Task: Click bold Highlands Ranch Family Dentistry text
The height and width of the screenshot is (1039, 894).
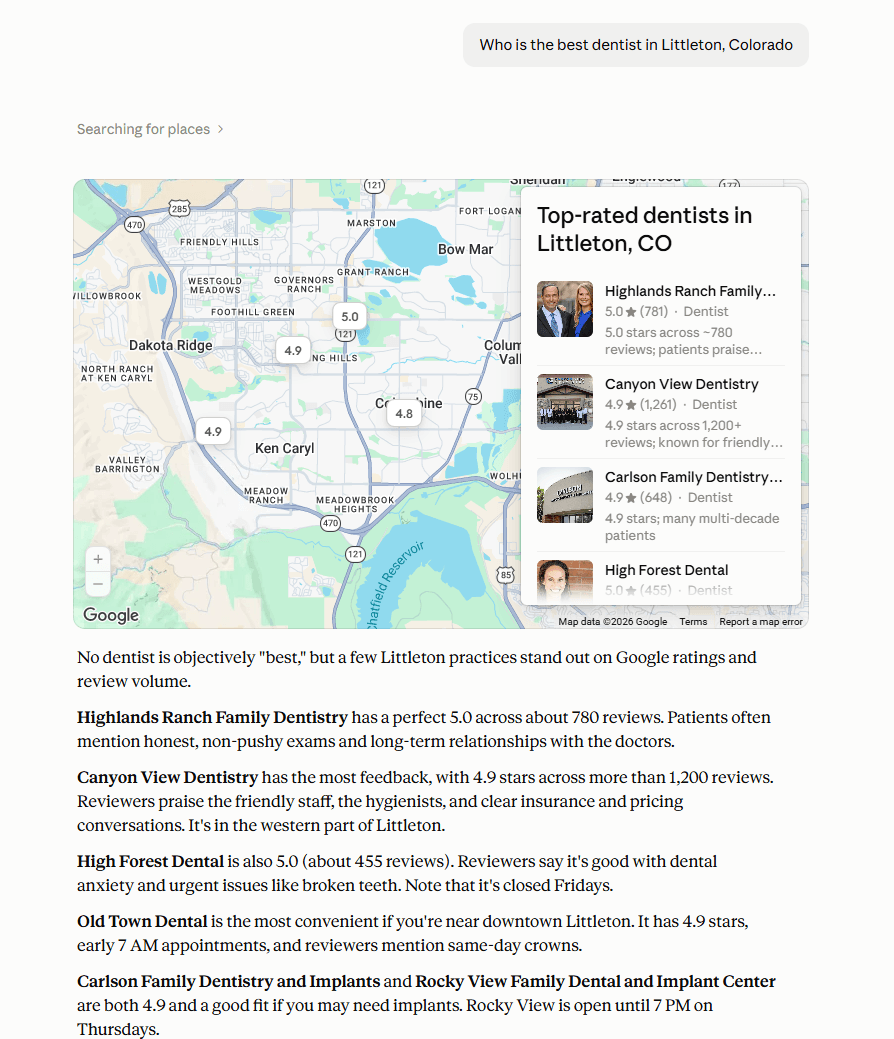Action: (212, 717)
